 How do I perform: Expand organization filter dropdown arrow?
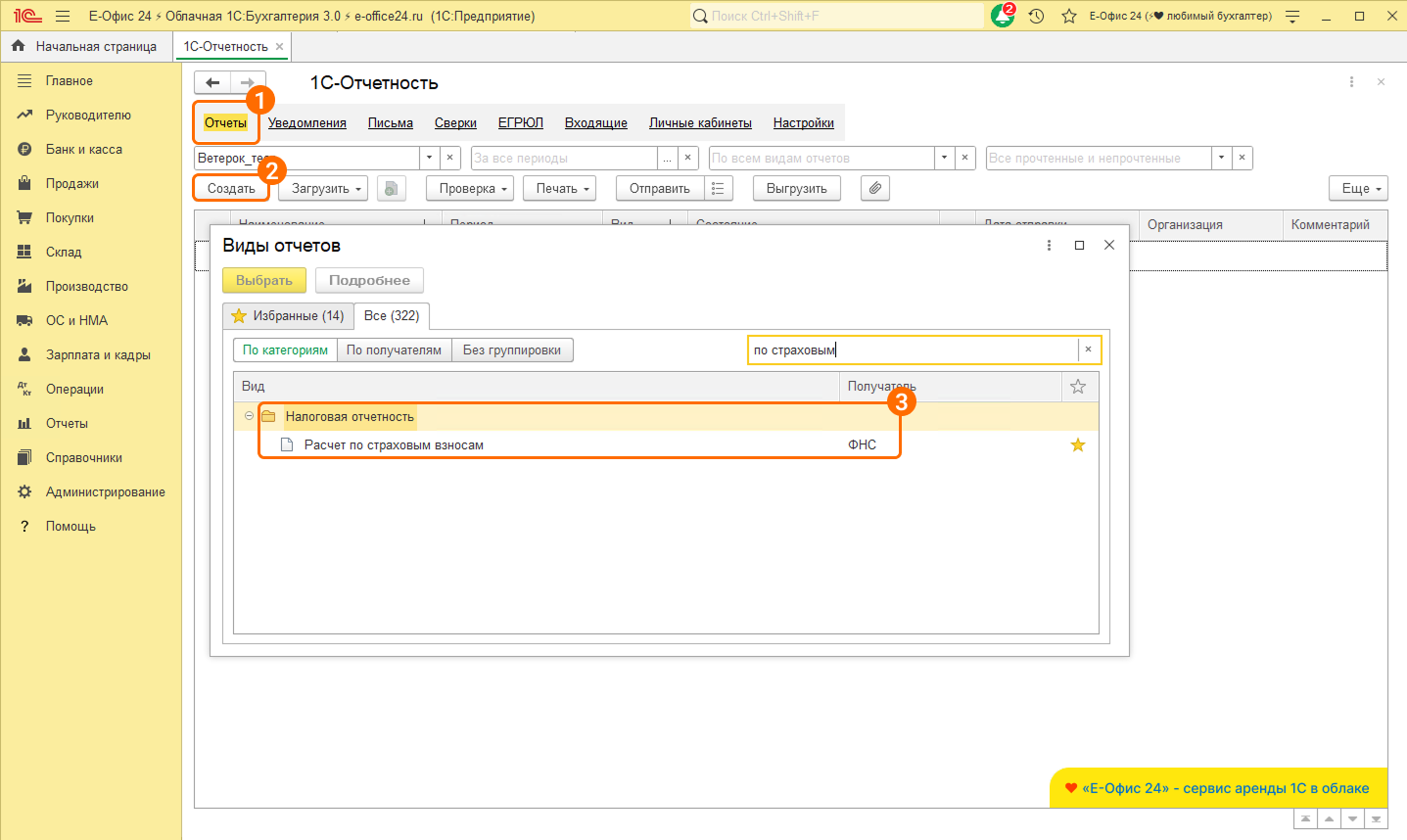[x=429, y=158]
